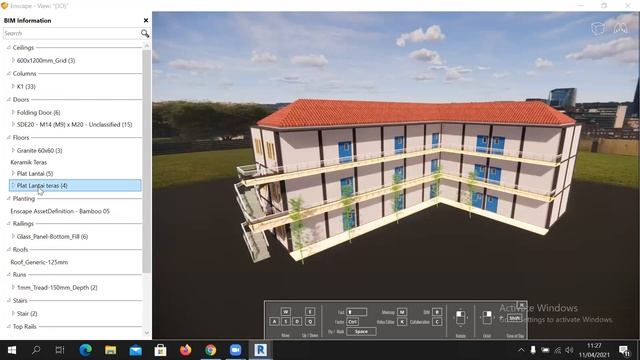Collapse the Railings category

(9, 224)
